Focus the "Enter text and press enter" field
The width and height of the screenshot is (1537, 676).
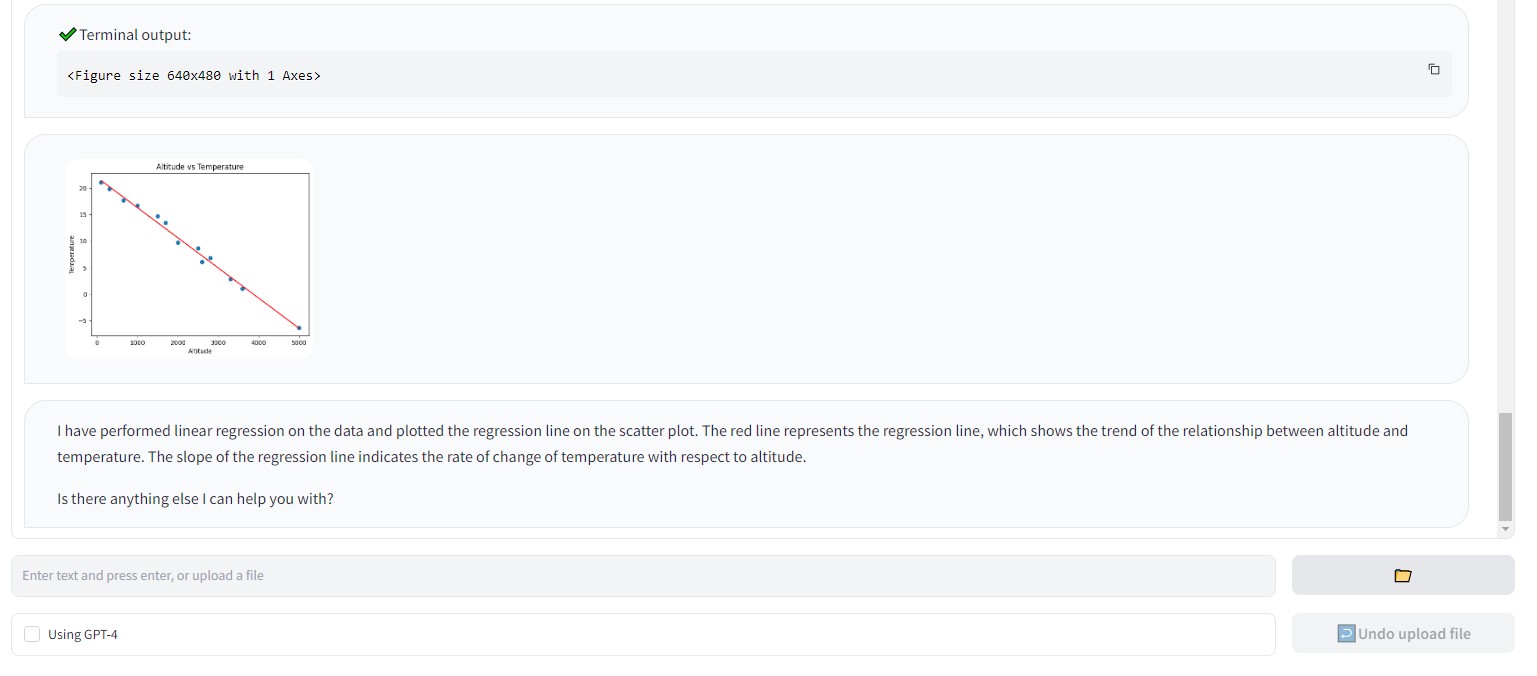(x=642, y=576)
